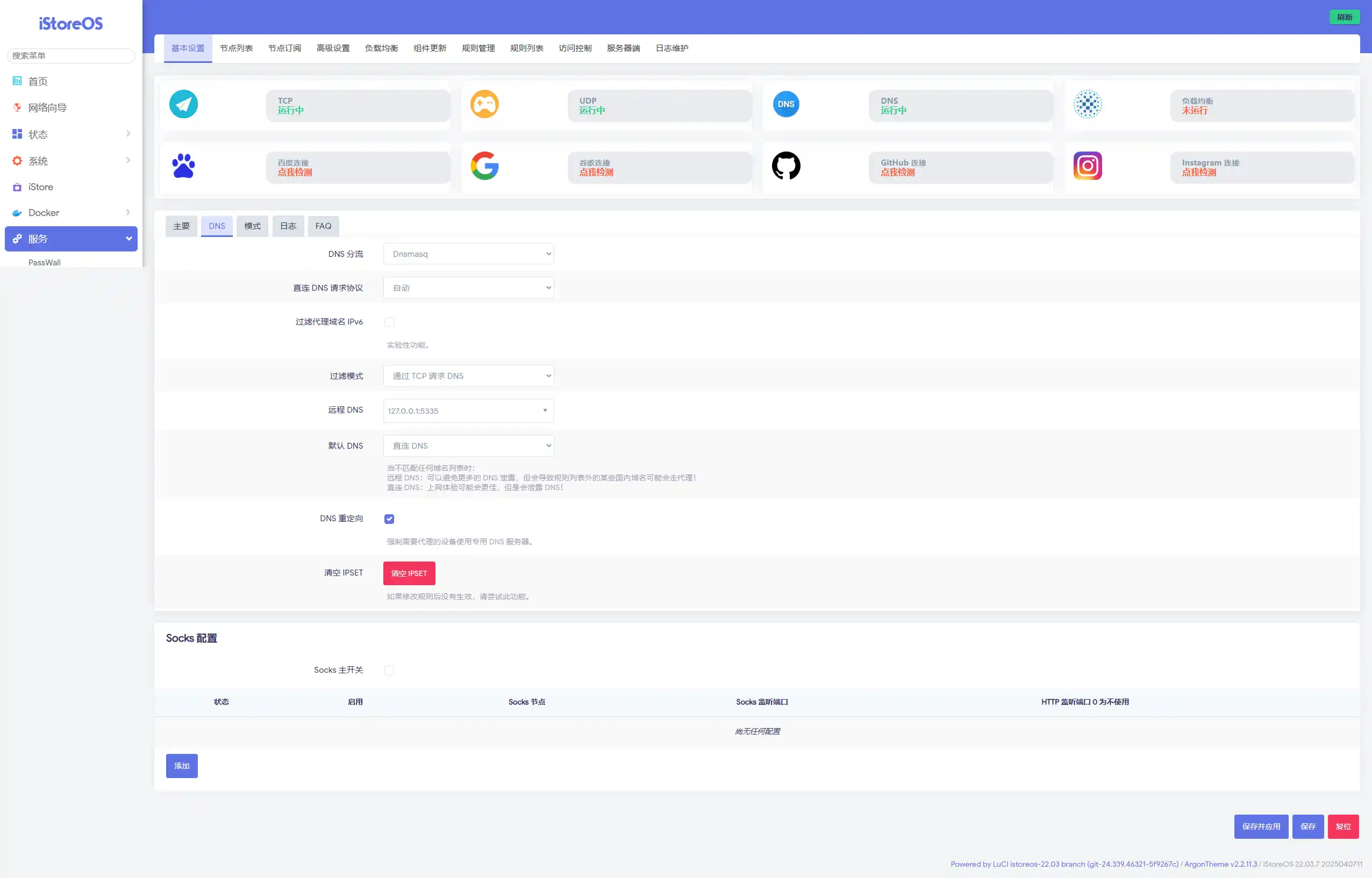
Task: Click the iStore shop bag icon
Action: pyautogui.click(x=17, y=187)
